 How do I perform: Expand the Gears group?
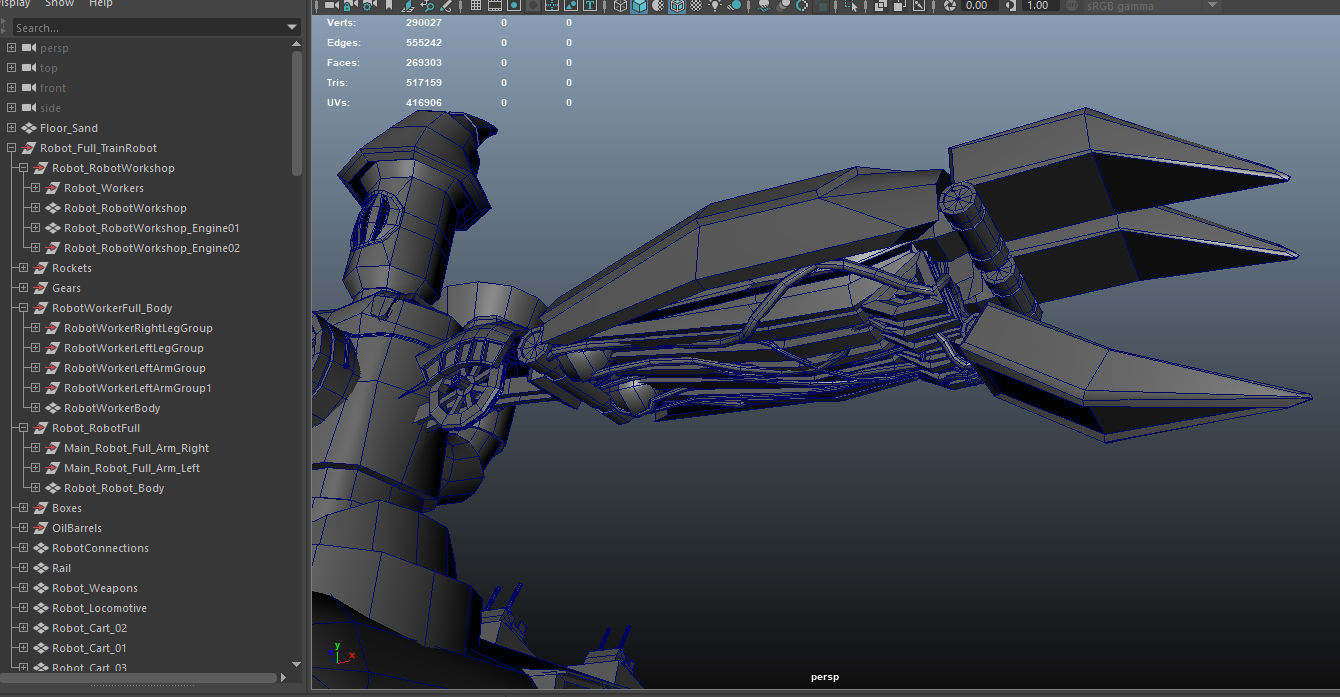pos(23,288)
